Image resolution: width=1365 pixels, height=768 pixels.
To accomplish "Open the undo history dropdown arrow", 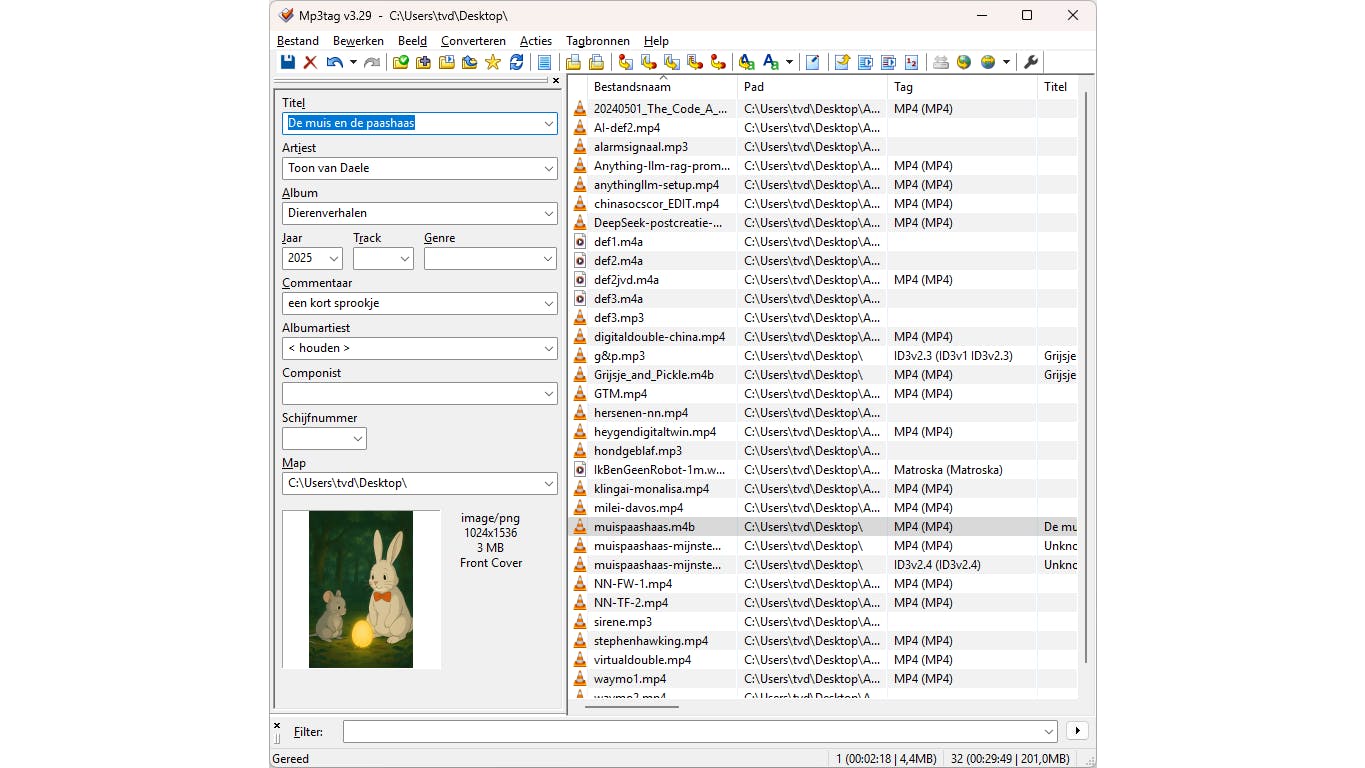I will coord(353,62).
